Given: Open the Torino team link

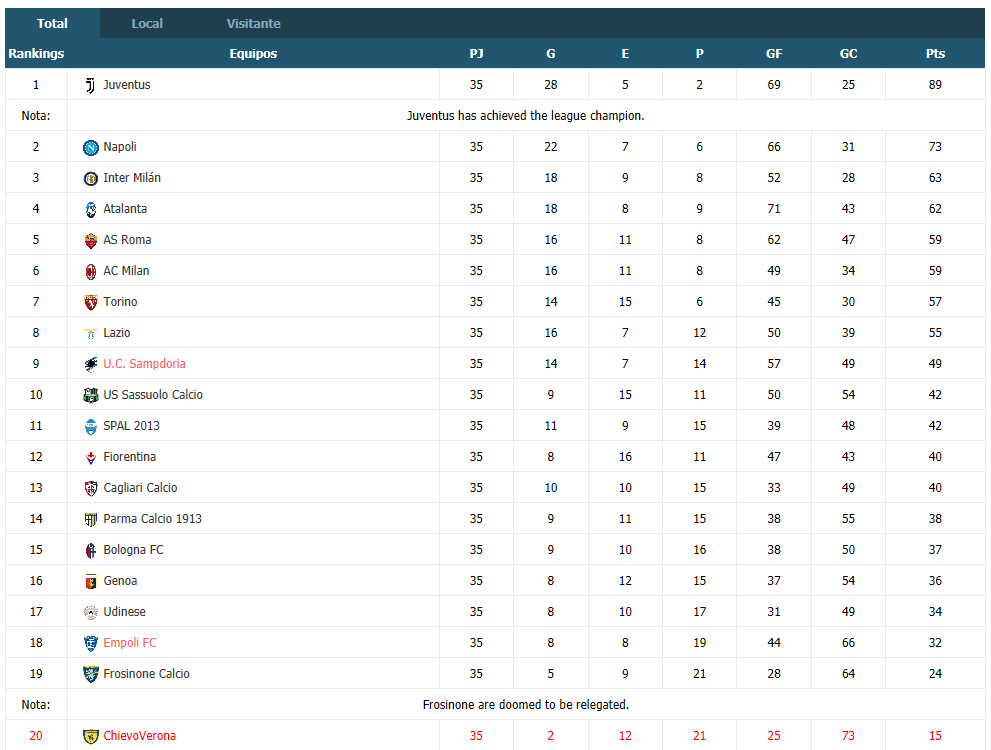Looking at the screenshot, I should [121, 301].
